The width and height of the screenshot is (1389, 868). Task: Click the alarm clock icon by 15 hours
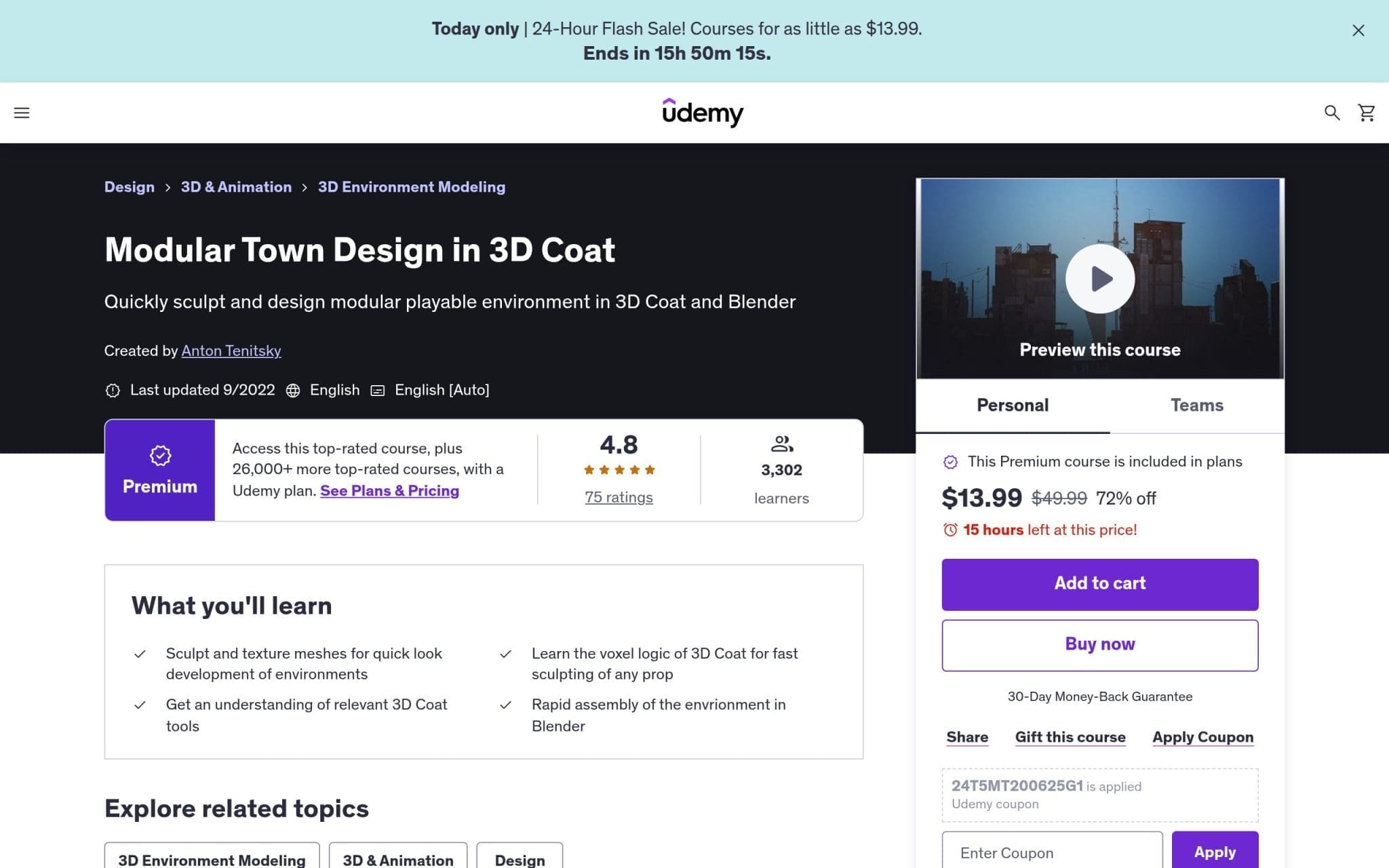950,530
